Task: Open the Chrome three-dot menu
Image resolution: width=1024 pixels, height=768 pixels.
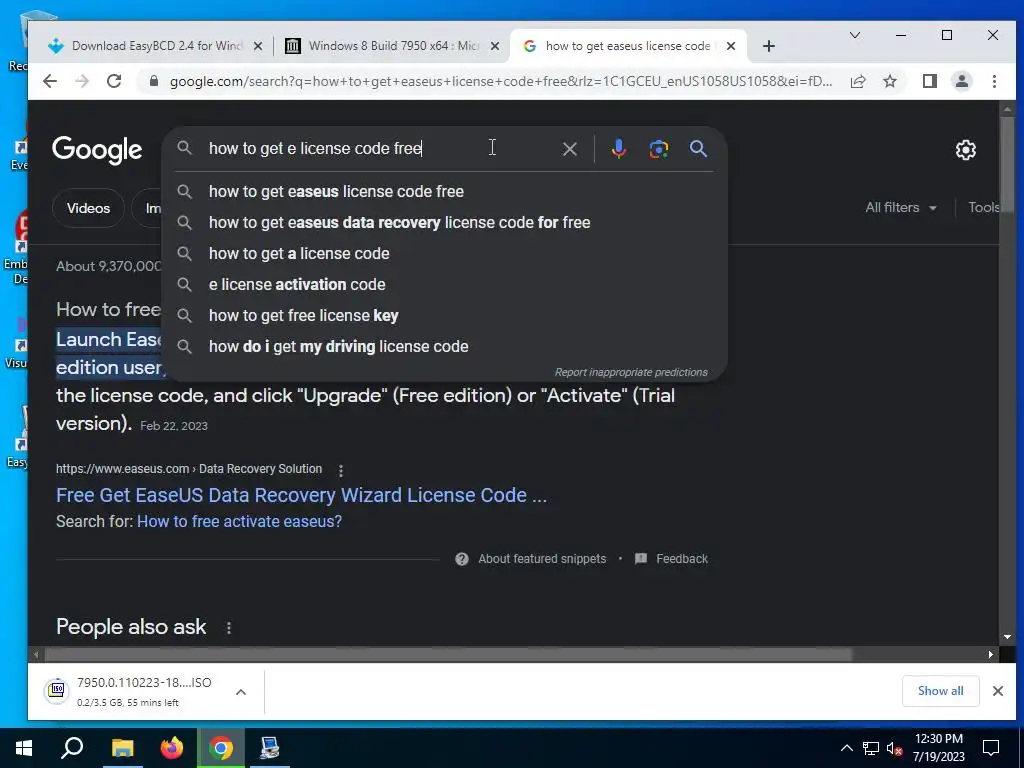Action: (x=994, y=81)
